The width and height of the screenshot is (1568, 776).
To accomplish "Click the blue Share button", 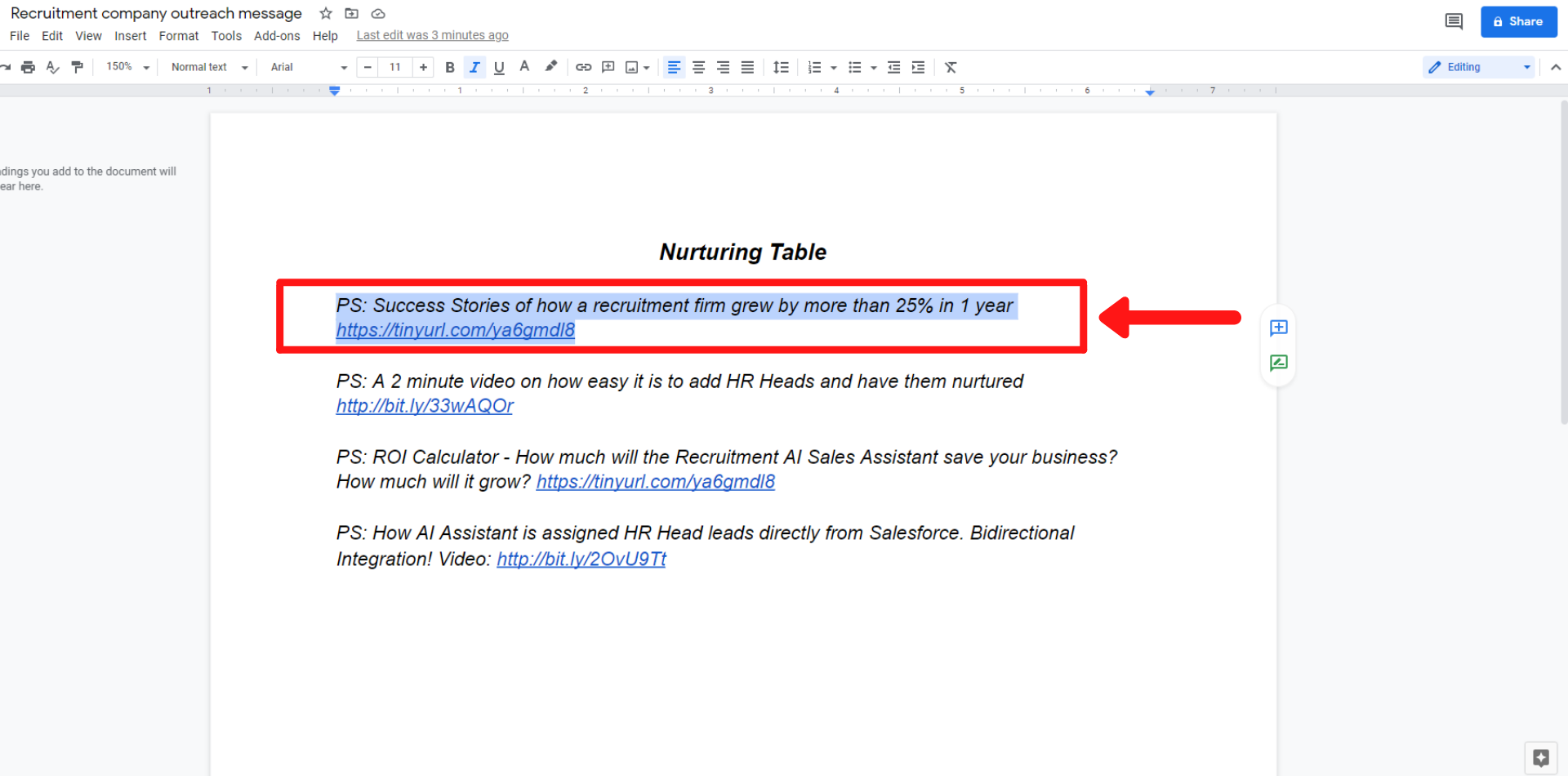I will coord(1518,21).
